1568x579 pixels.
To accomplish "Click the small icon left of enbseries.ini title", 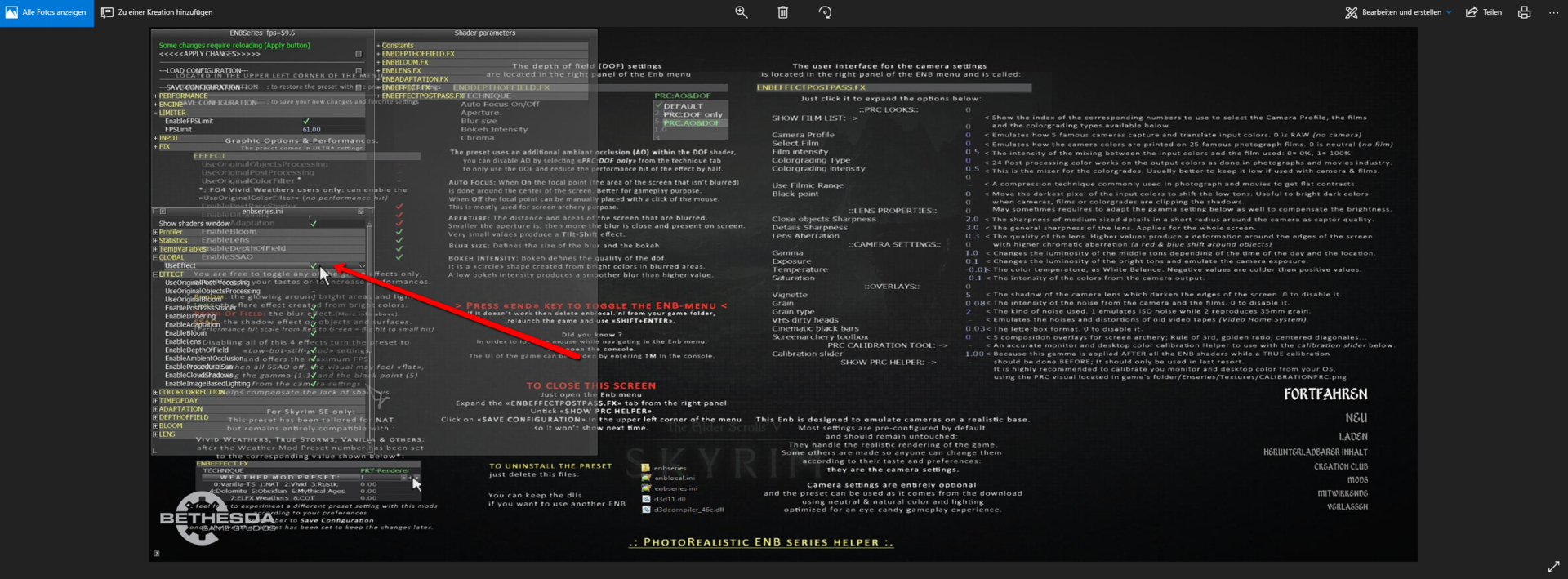I will (x=163, y=212).
